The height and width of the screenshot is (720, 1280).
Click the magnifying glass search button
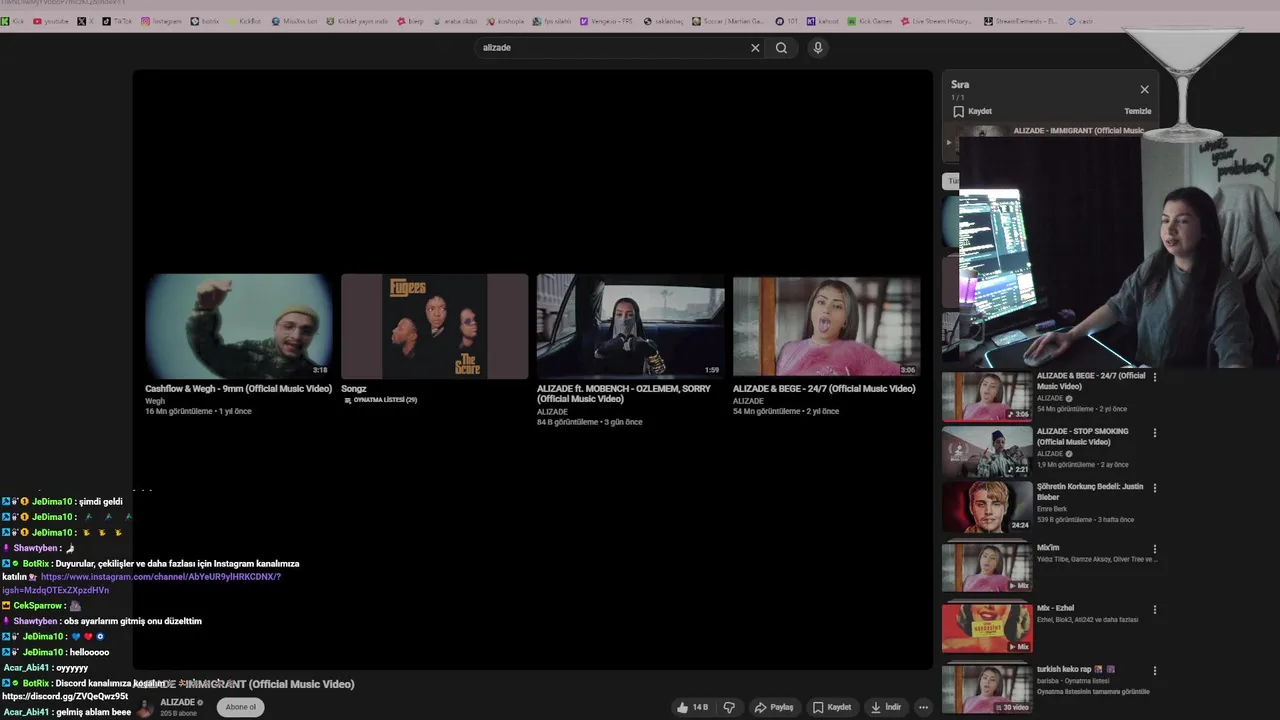(782, 48)
